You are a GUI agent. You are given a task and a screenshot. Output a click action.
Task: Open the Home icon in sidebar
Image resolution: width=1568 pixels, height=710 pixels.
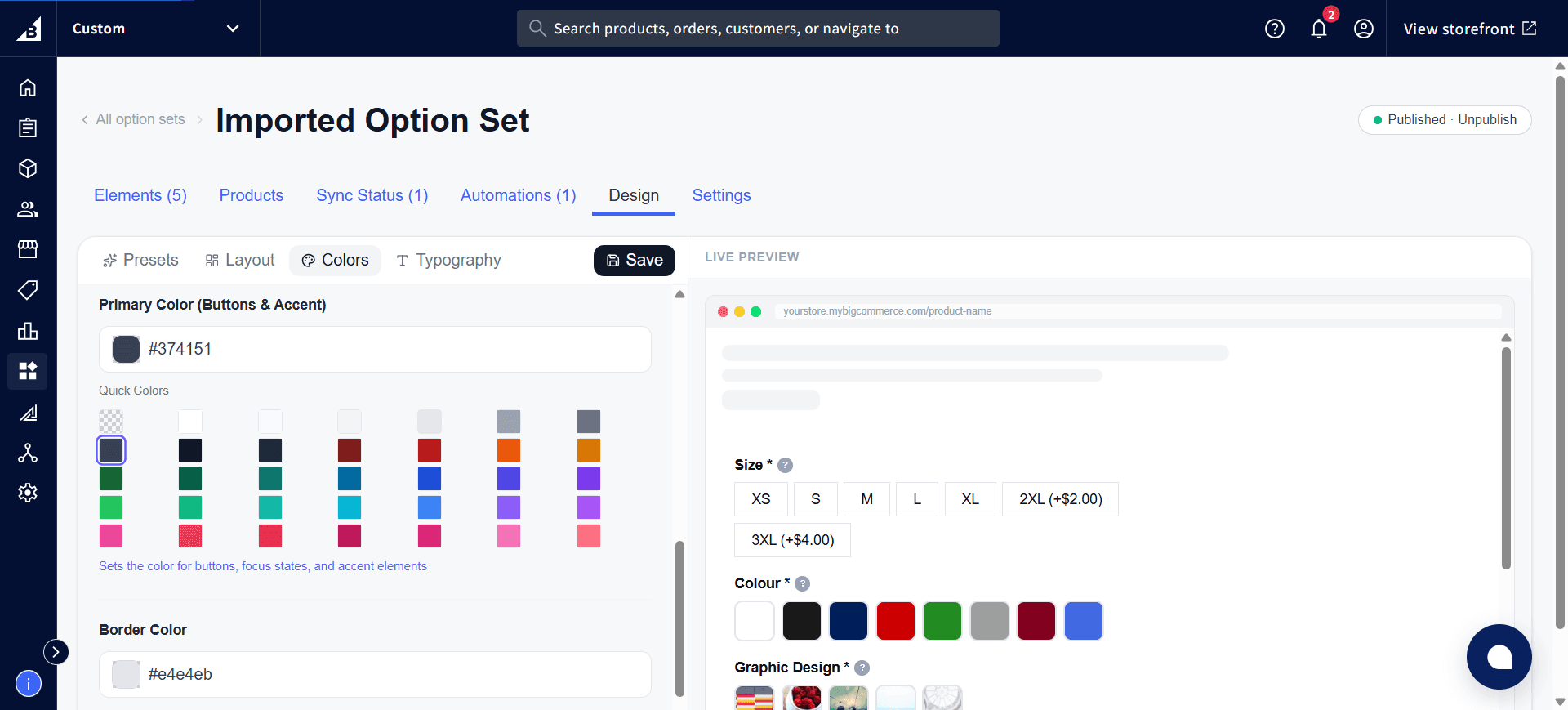28,87
